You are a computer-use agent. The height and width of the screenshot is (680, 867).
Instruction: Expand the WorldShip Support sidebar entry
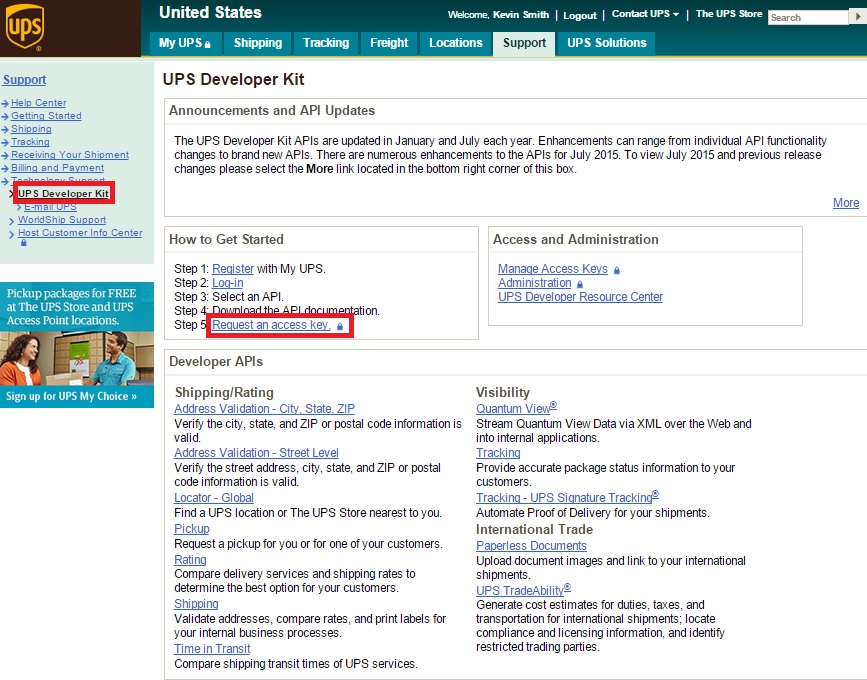click(x=60, y=219)
